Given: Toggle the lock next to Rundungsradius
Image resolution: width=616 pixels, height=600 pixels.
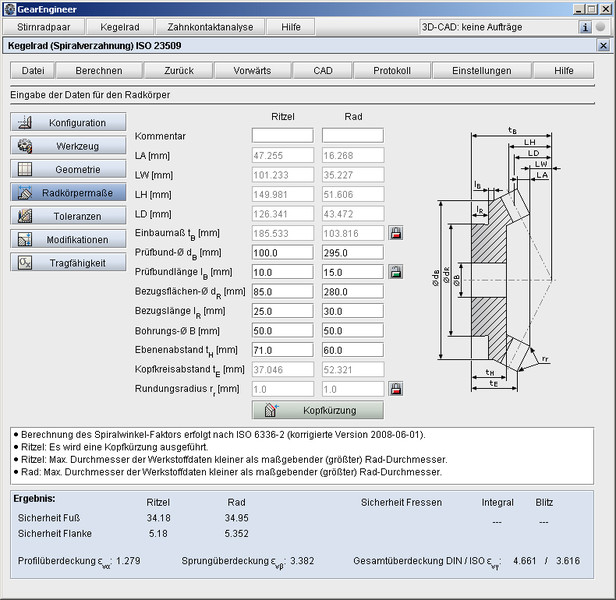Looking at the screenshot, I should [396, 388].
